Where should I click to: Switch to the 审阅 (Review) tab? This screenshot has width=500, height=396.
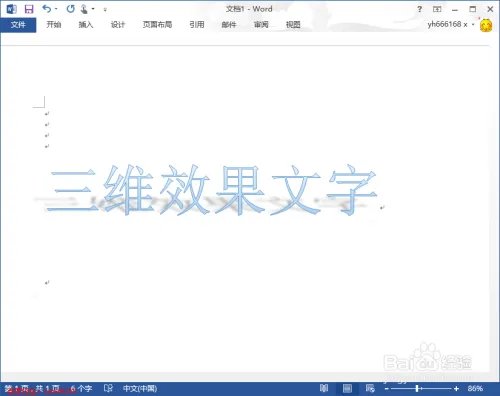click(x=261, y=25)
